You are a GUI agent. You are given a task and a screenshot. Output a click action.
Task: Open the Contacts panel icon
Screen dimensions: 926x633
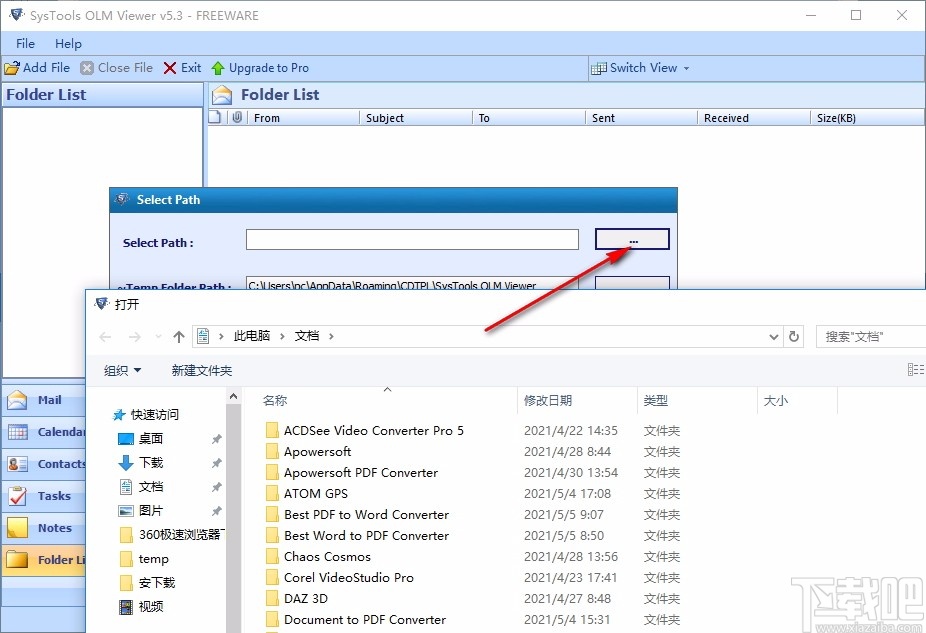[x=20, y=463]
